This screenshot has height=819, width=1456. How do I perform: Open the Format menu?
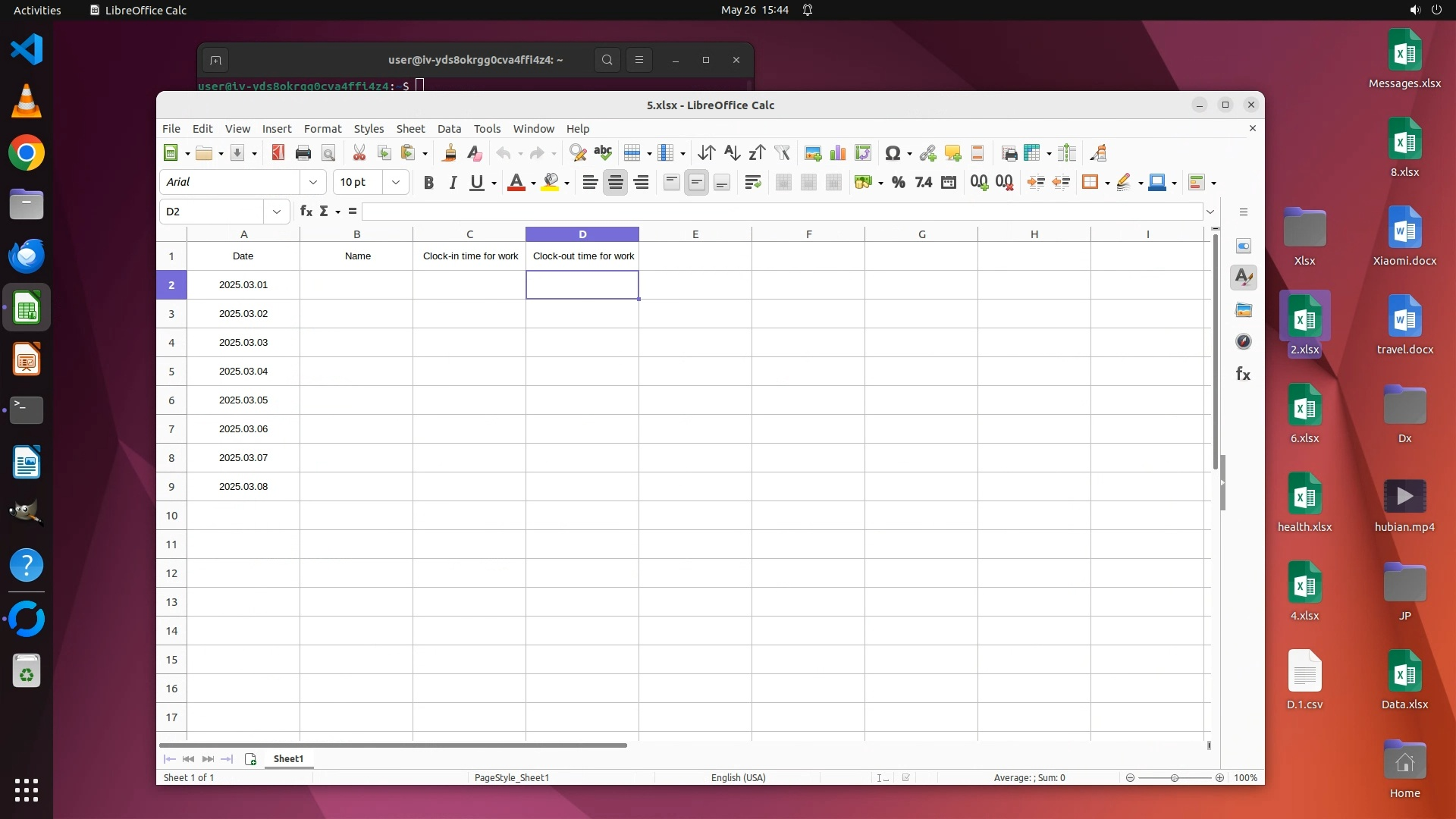coord(322,129)
